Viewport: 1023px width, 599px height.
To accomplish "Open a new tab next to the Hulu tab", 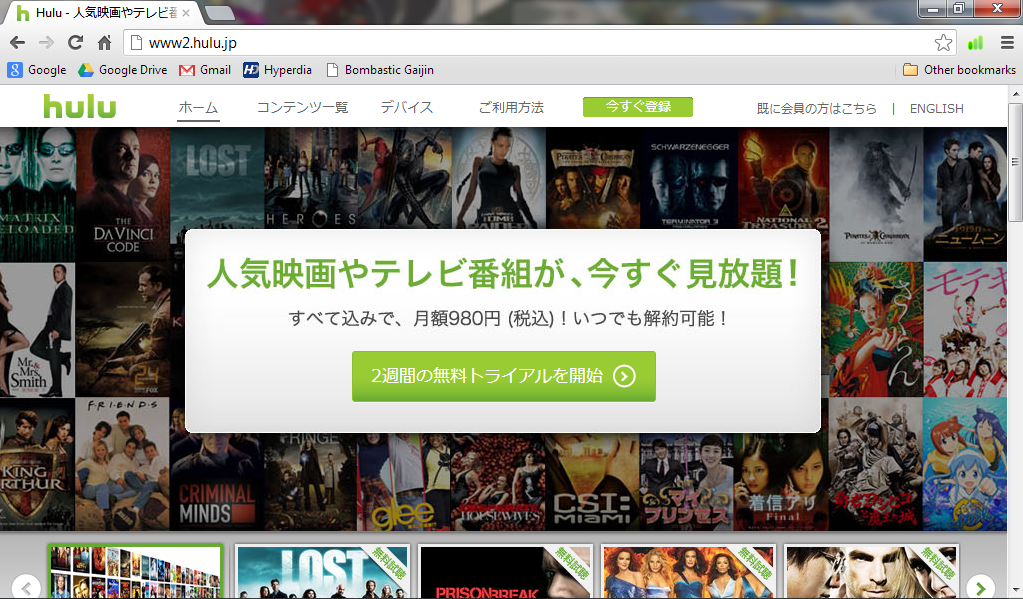I will [x=219, y=12].
